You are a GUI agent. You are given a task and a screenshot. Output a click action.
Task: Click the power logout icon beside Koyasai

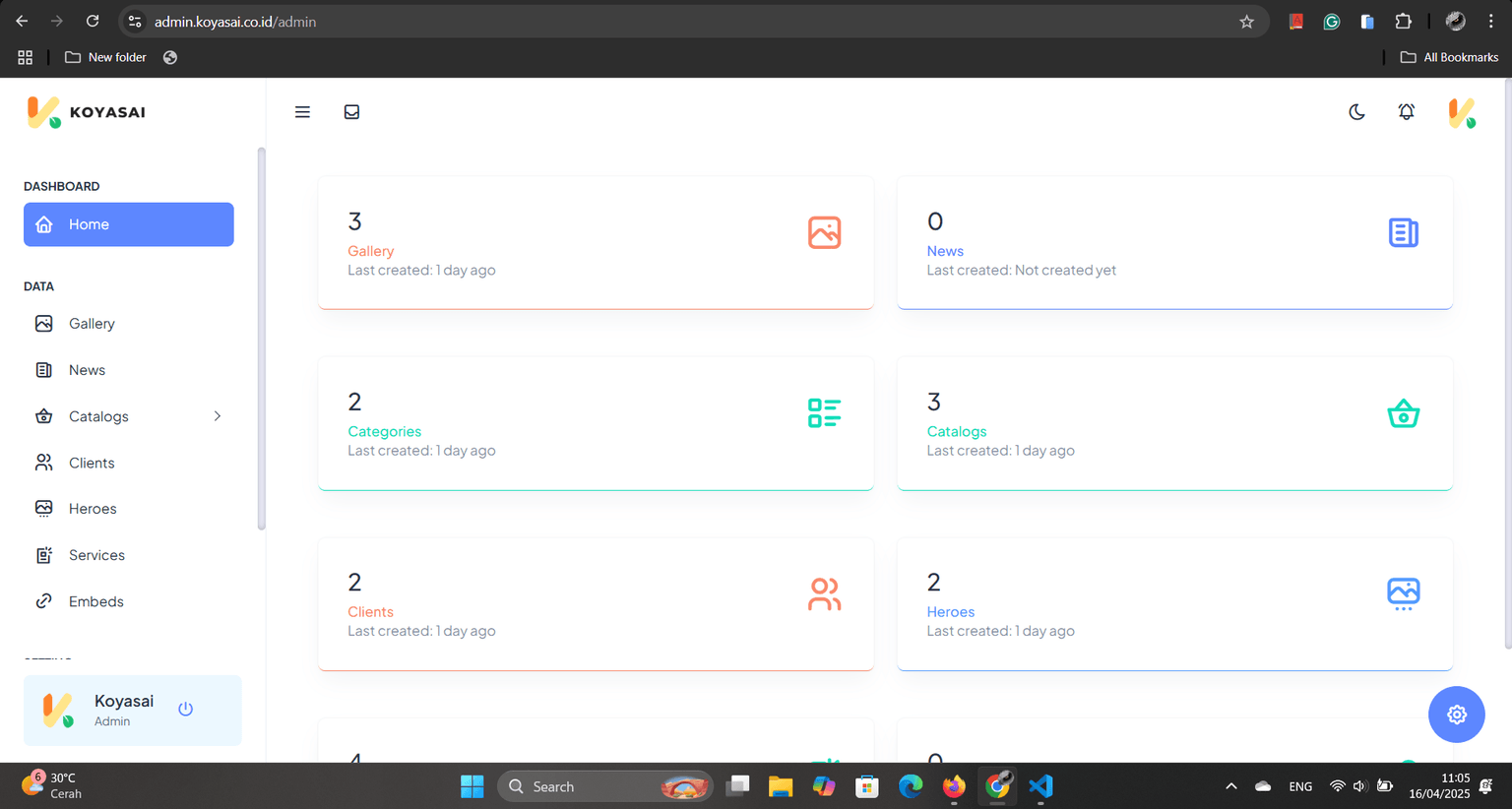185,709
